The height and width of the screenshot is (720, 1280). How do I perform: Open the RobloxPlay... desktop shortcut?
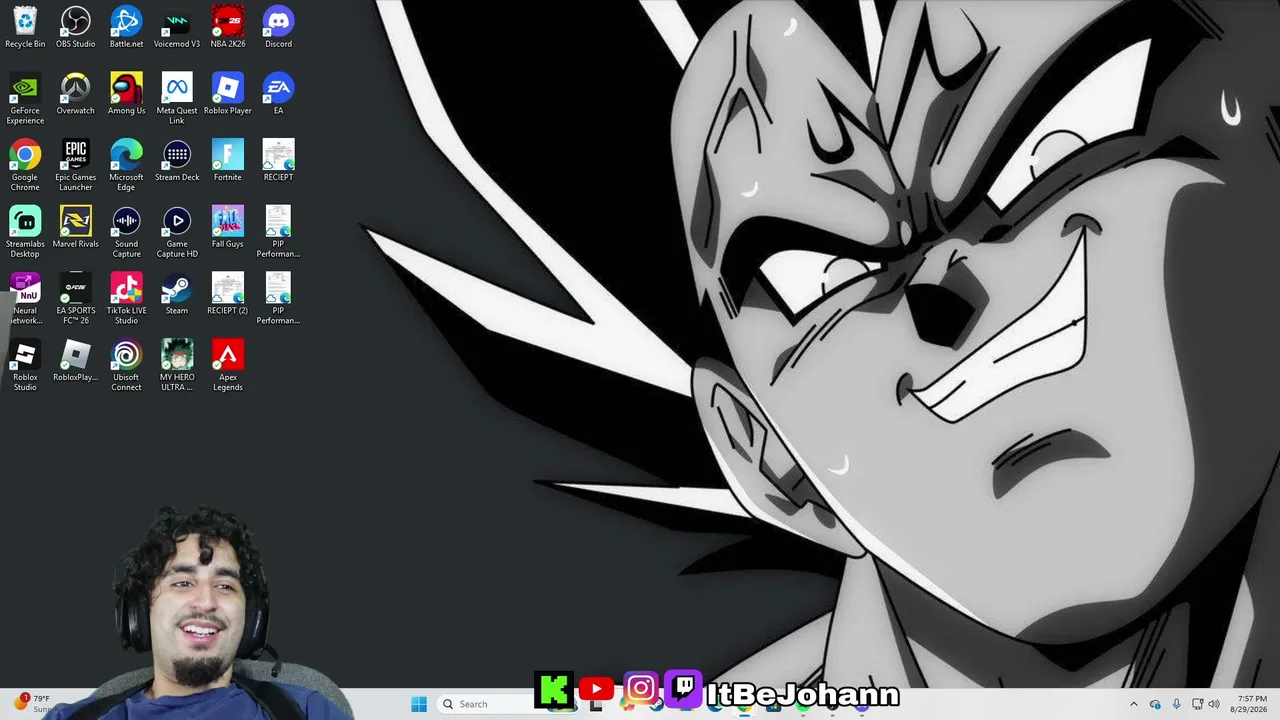[x=76, y=360]
